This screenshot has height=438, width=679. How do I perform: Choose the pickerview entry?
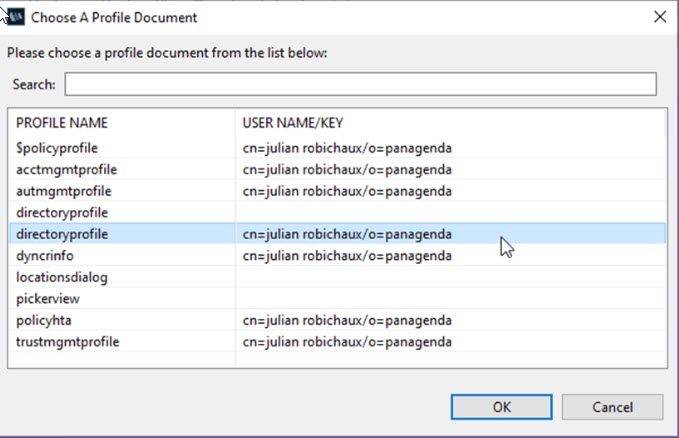click(337, 298)
